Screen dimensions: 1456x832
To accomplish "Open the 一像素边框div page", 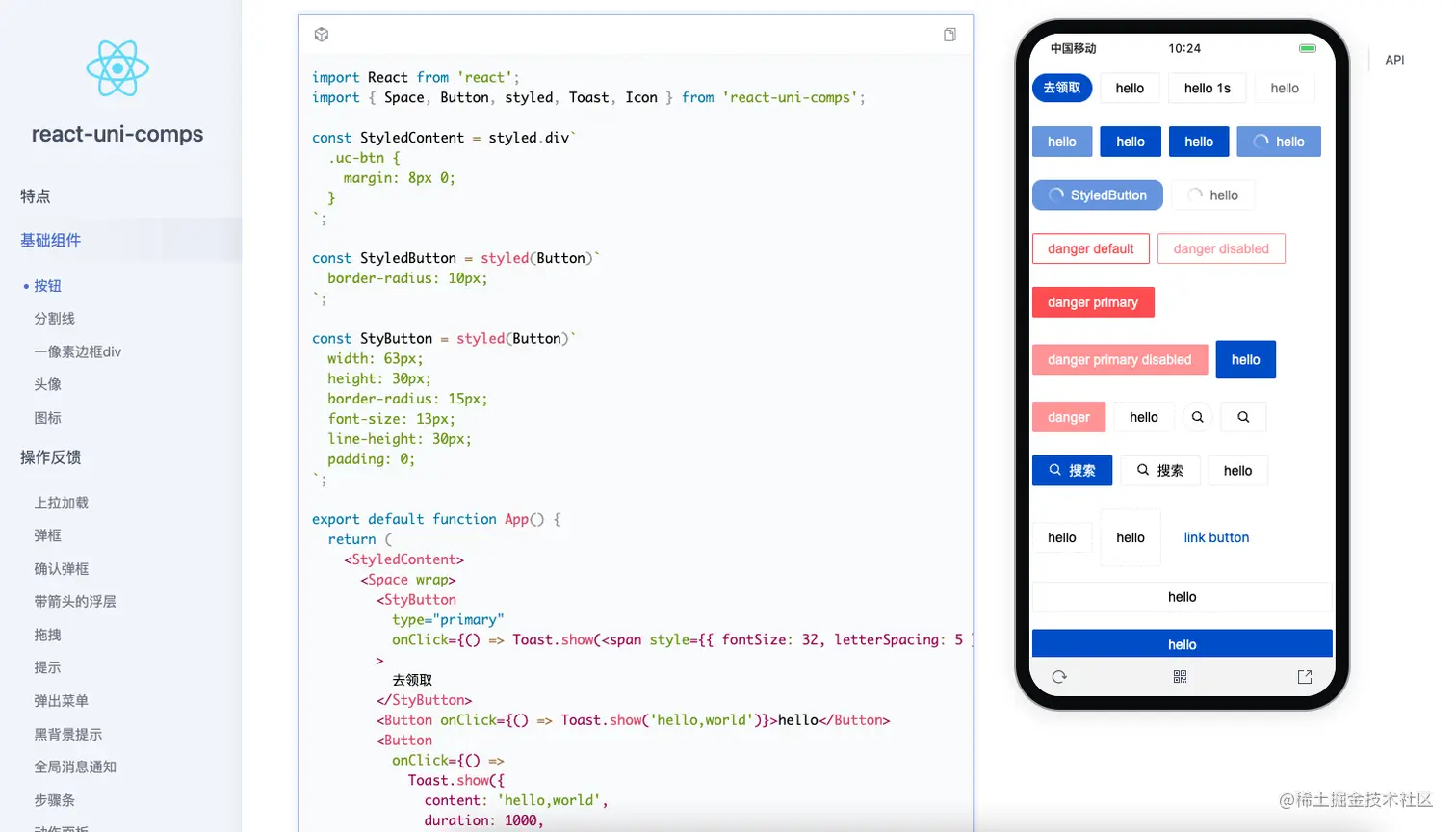I will point(78,352).
